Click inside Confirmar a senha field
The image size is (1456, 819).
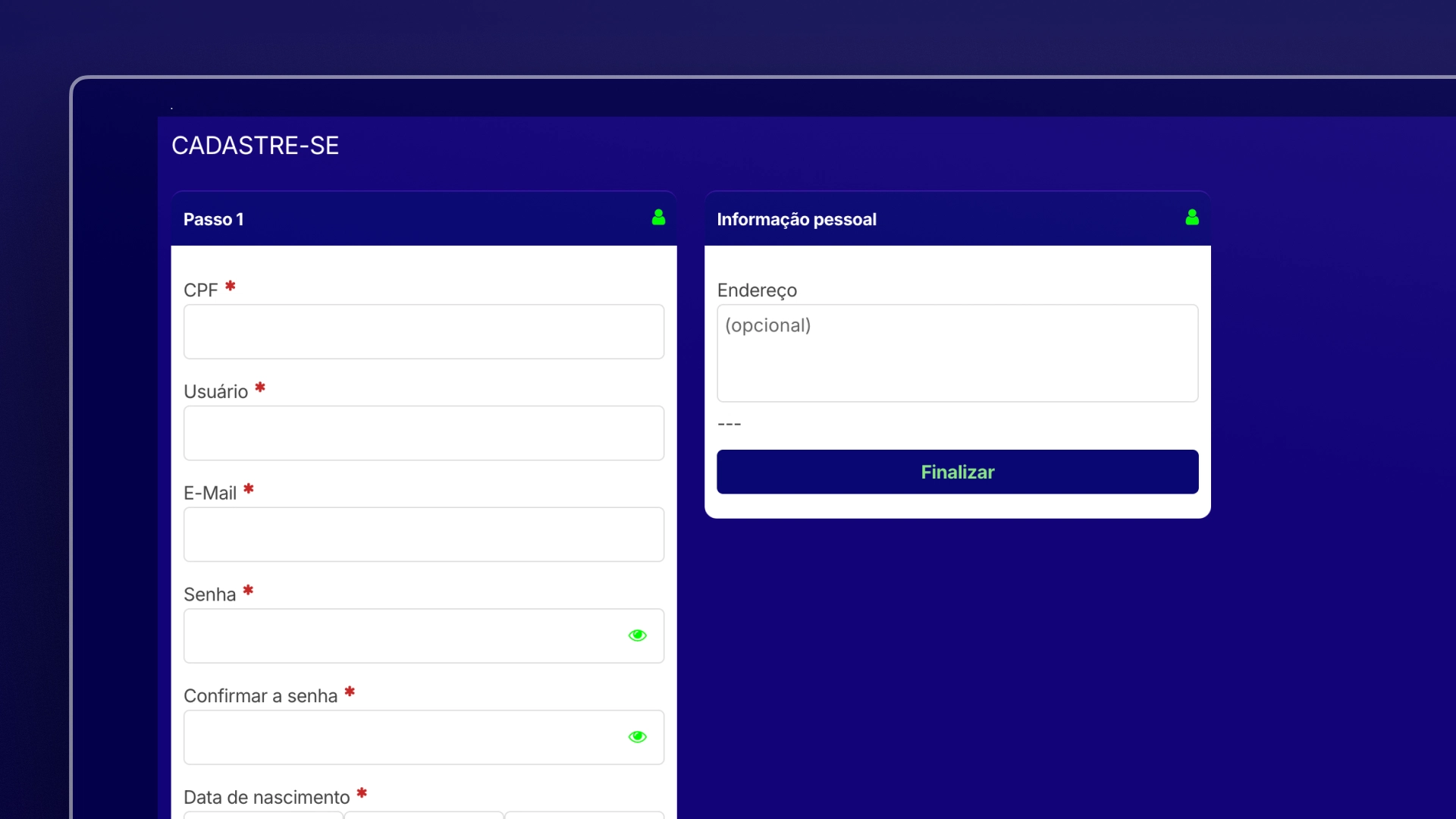[424, 737]
